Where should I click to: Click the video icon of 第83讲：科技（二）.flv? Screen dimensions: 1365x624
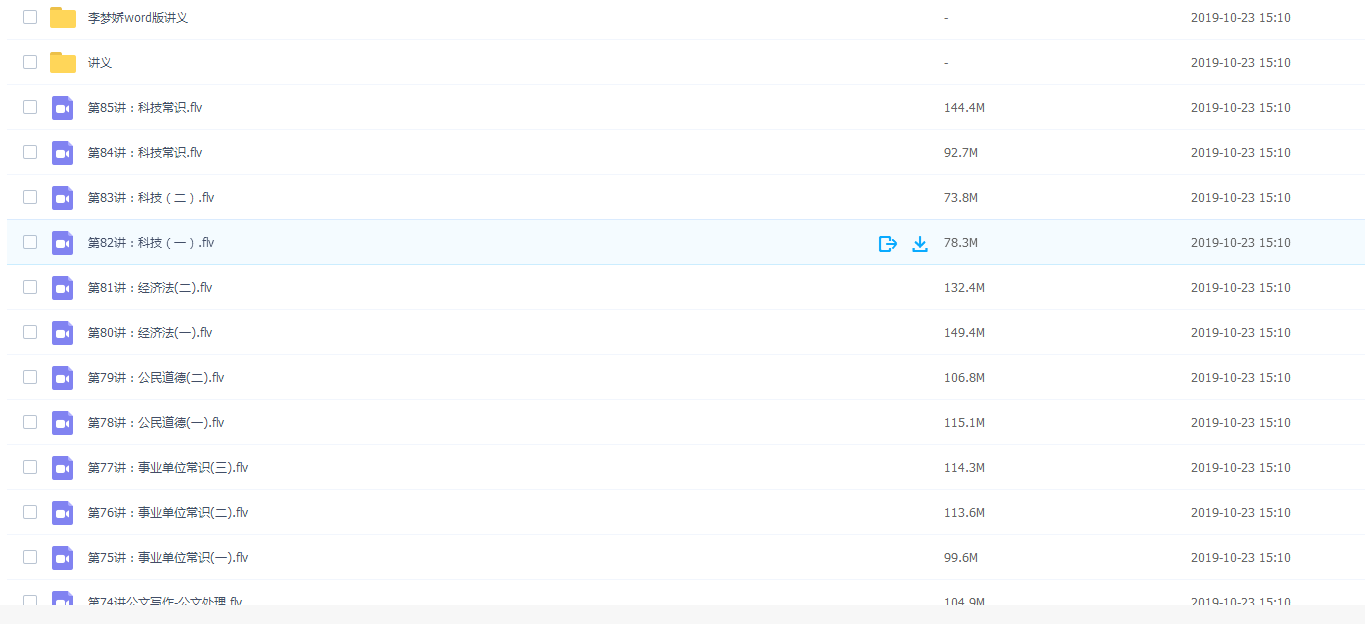tap(63, 197)
